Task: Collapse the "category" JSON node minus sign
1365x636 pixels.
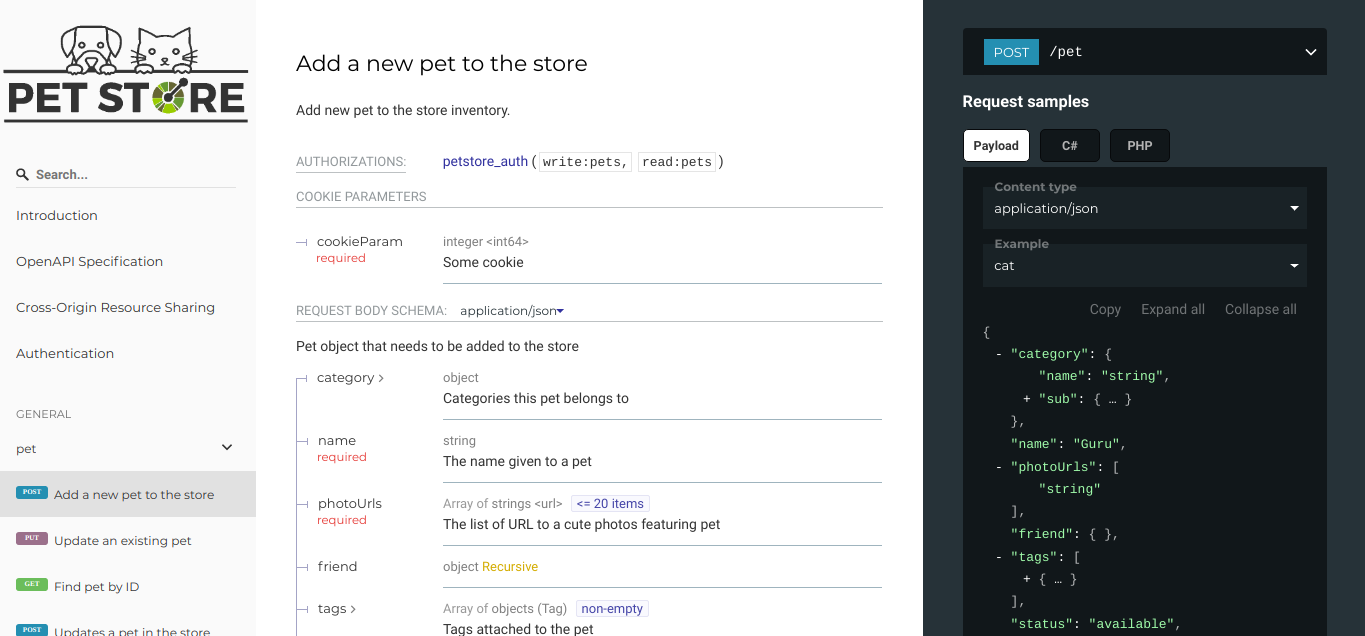Action: (999, 354)
